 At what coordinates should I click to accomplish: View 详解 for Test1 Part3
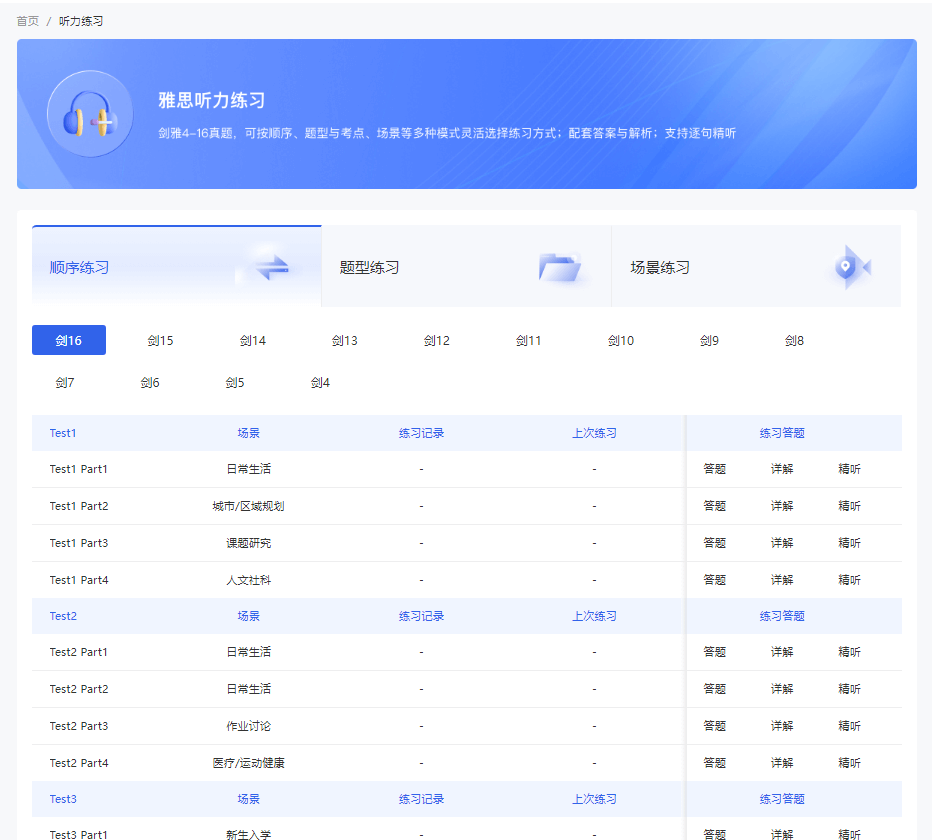point(782,543)
